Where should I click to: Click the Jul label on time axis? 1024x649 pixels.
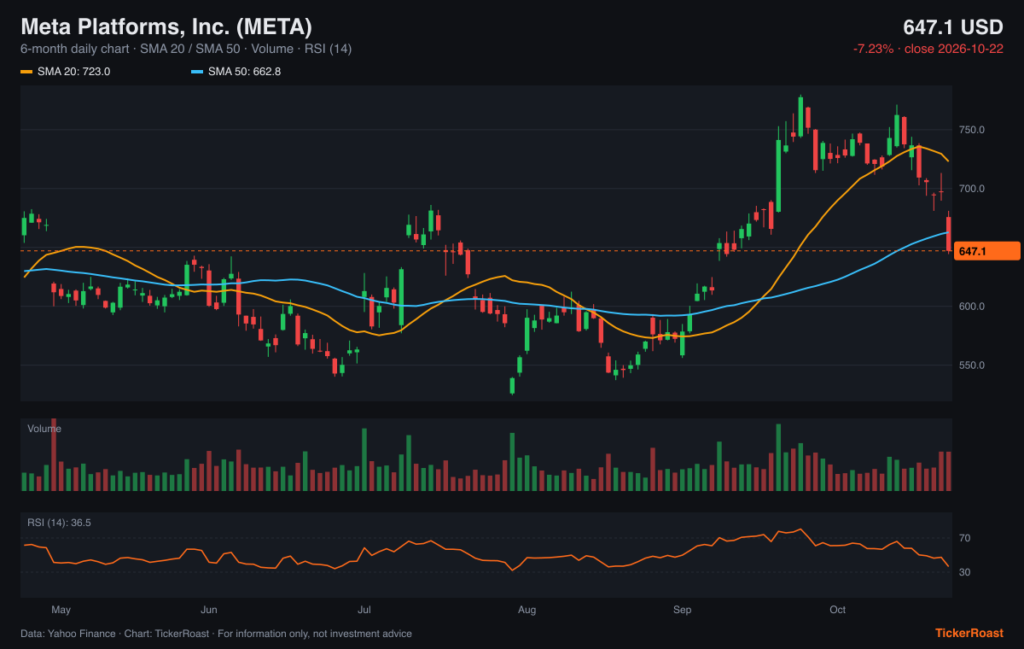point(364,610)
